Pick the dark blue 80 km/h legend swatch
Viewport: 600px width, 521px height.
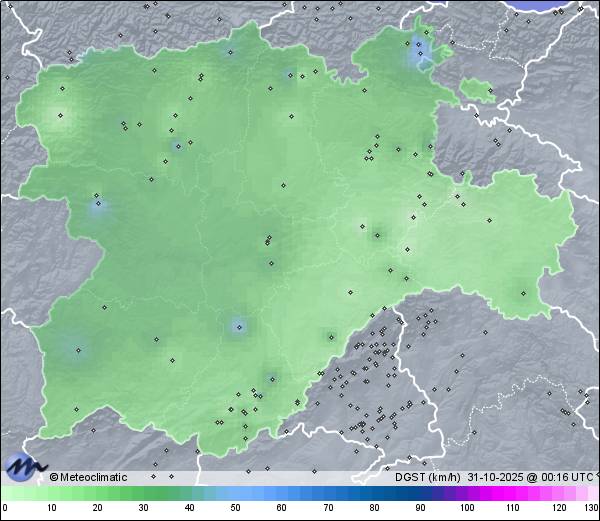click(x=374, y=494)
